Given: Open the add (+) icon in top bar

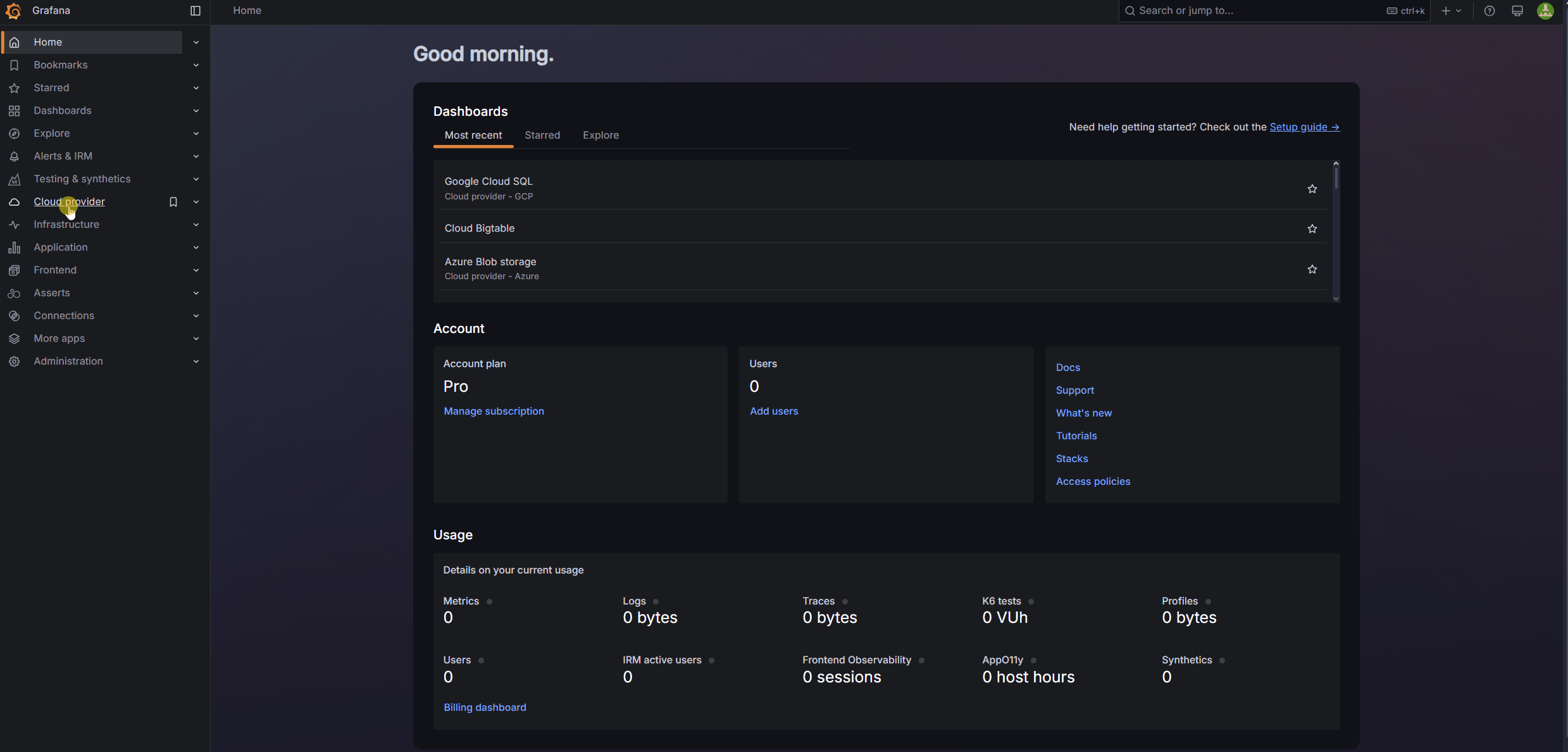Looking at the screenshot, I should pos(1445,11).
